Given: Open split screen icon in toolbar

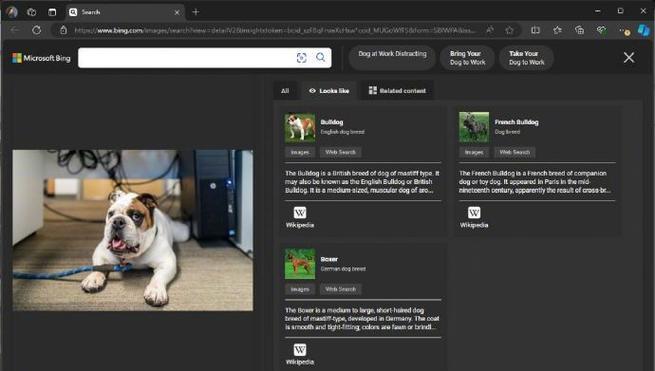Looking at the screenshot, I should tap(535, 30).
